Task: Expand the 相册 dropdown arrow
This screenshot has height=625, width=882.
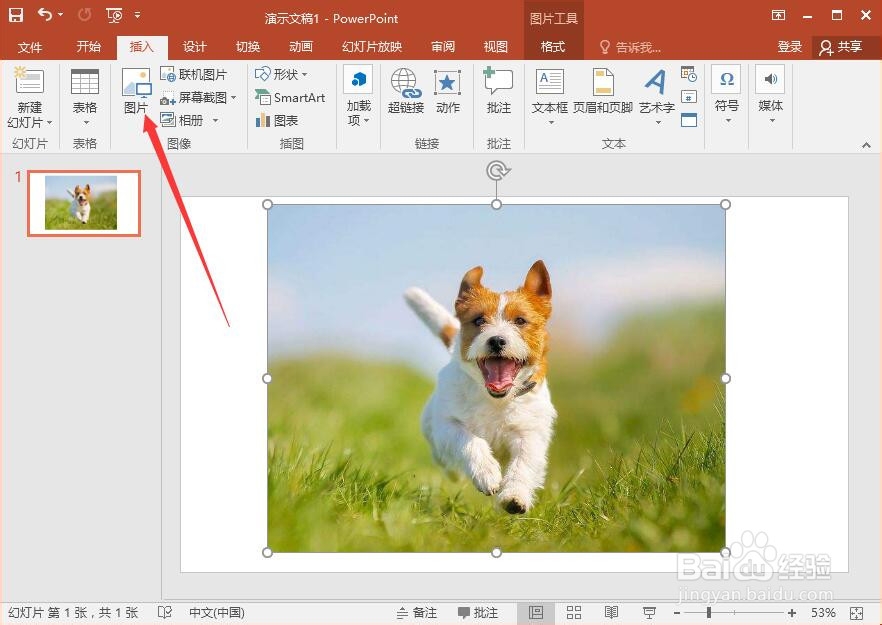Action: pyautogui.click(x=215, y=120)
